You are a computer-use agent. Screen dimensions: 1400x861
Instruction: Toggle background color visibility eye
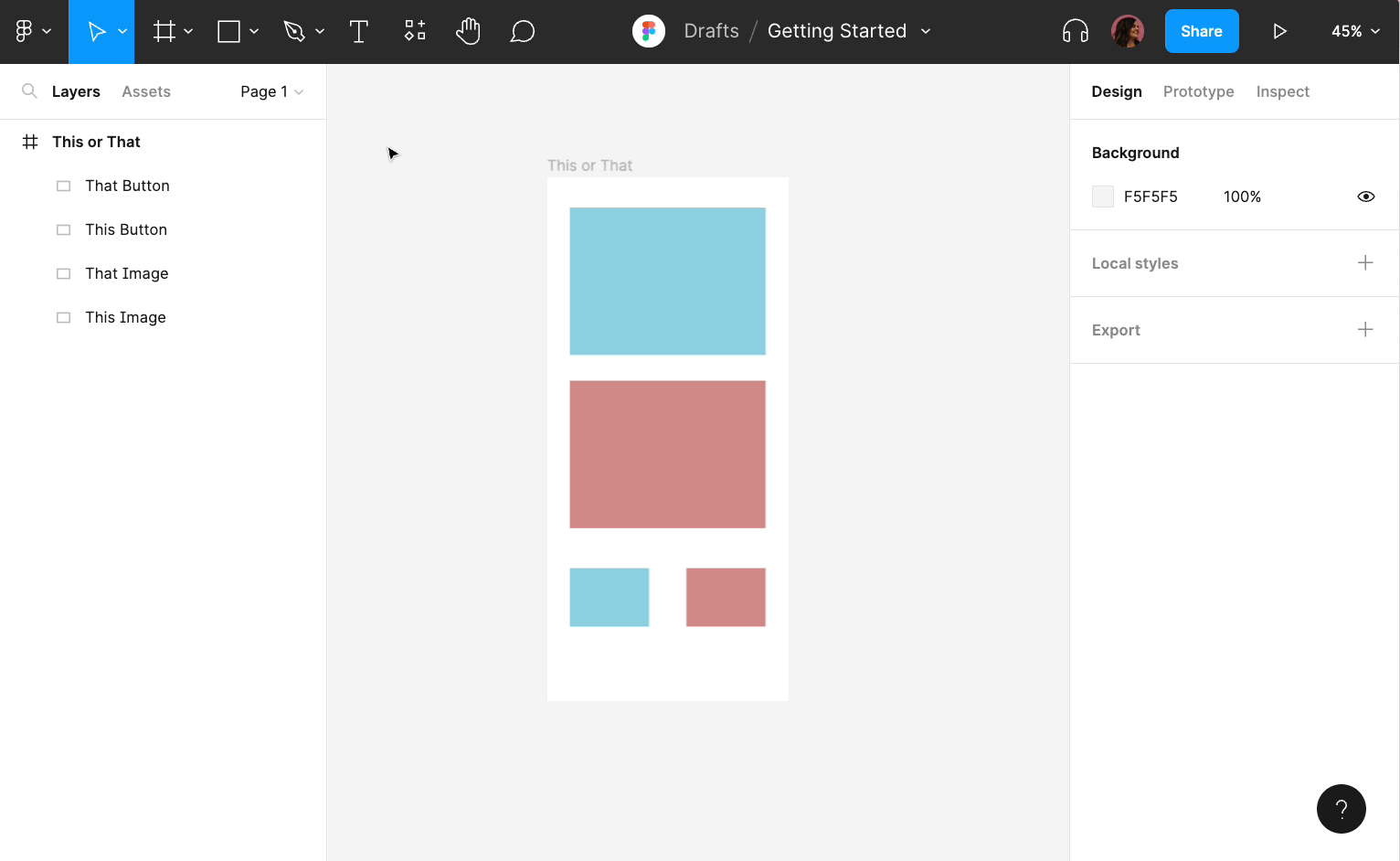(1365, 197)
